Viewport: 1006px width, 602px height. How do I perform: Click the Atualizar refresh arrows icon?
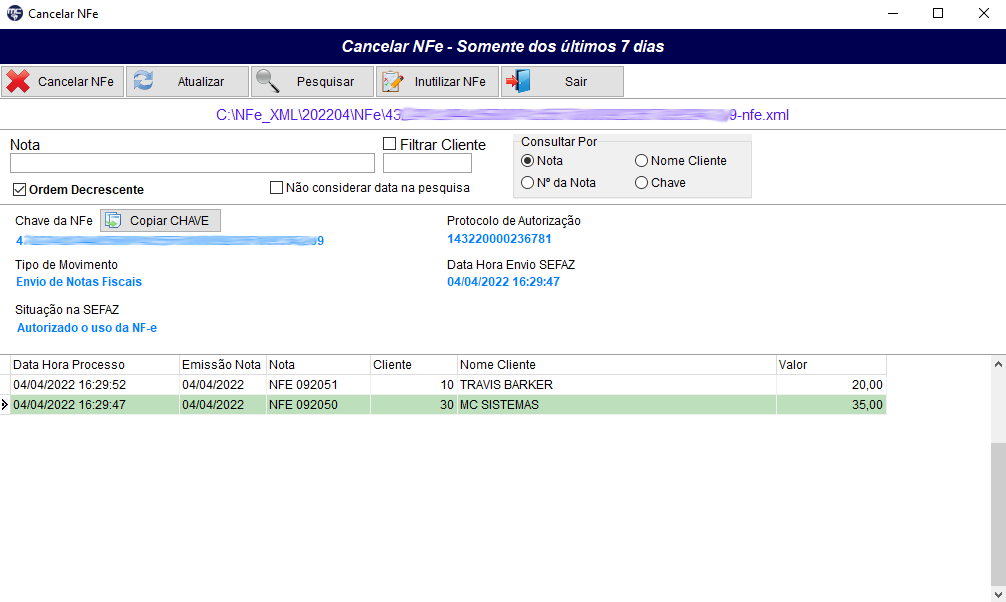tap(143, 82)
